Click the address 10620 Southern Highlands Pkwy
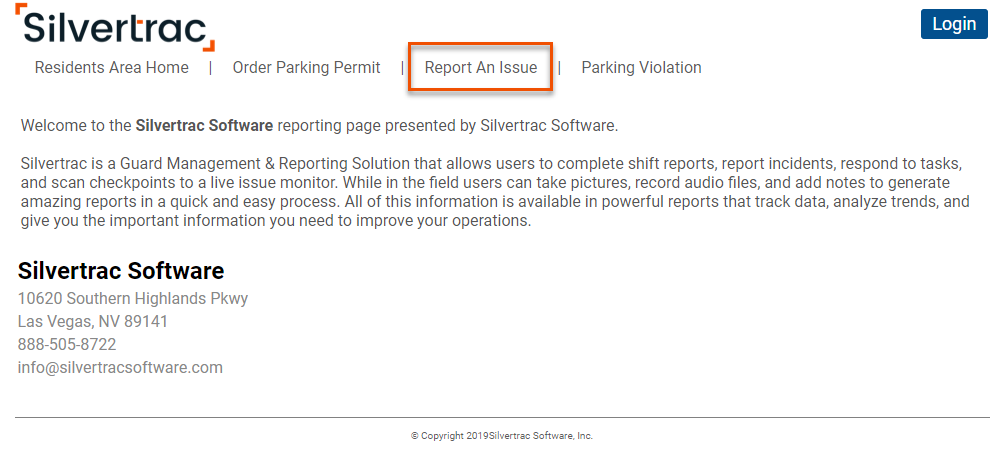This screenshot has width=1004, height=453. [x=133, y=299]
